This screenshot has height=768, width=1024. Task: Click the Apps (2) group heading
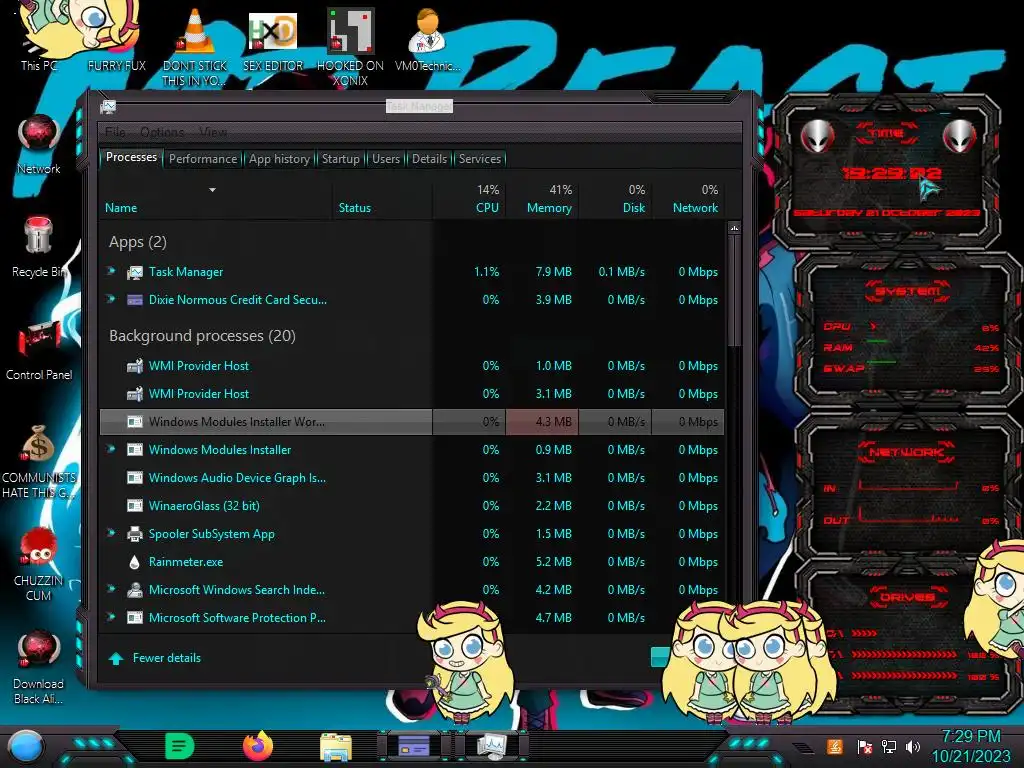pyautogui.click(x=138, y=242)
